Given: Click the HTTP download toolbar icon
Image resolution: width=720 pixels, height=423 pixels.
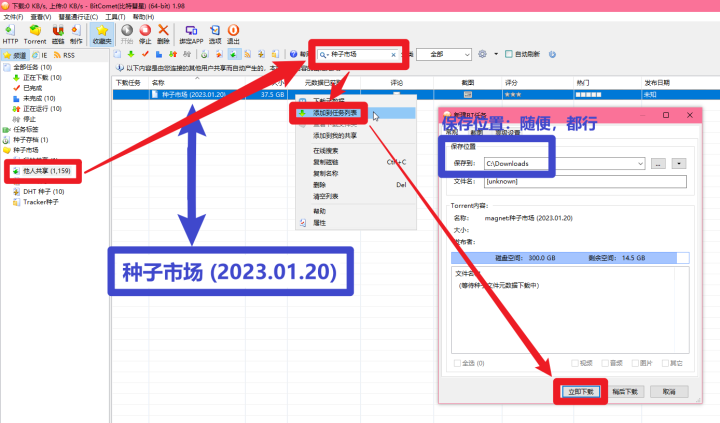Looking at the screenshot, I should point(10,34).
